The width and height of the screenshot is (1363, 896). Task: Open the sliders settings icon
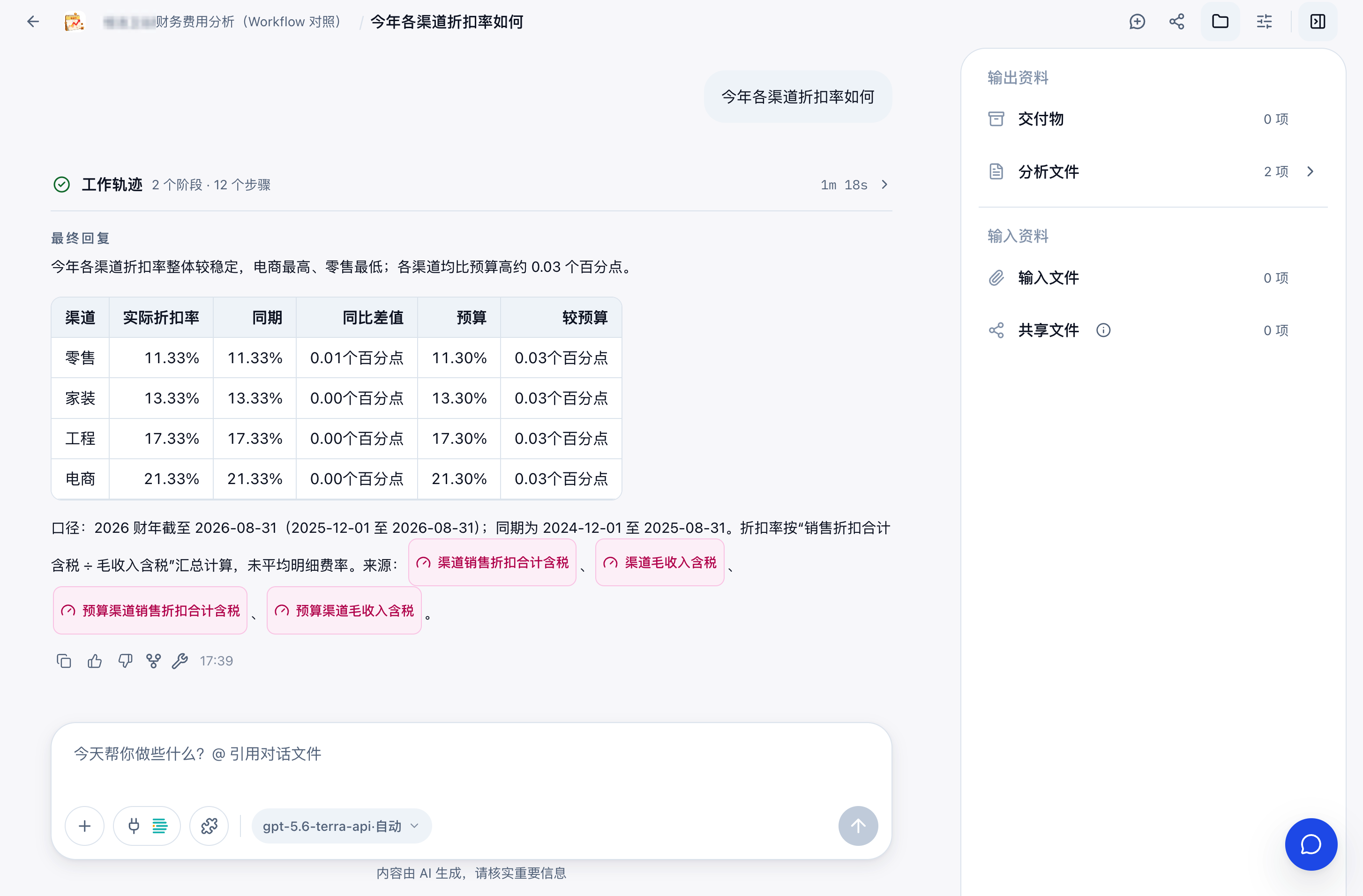[1264, 22]
